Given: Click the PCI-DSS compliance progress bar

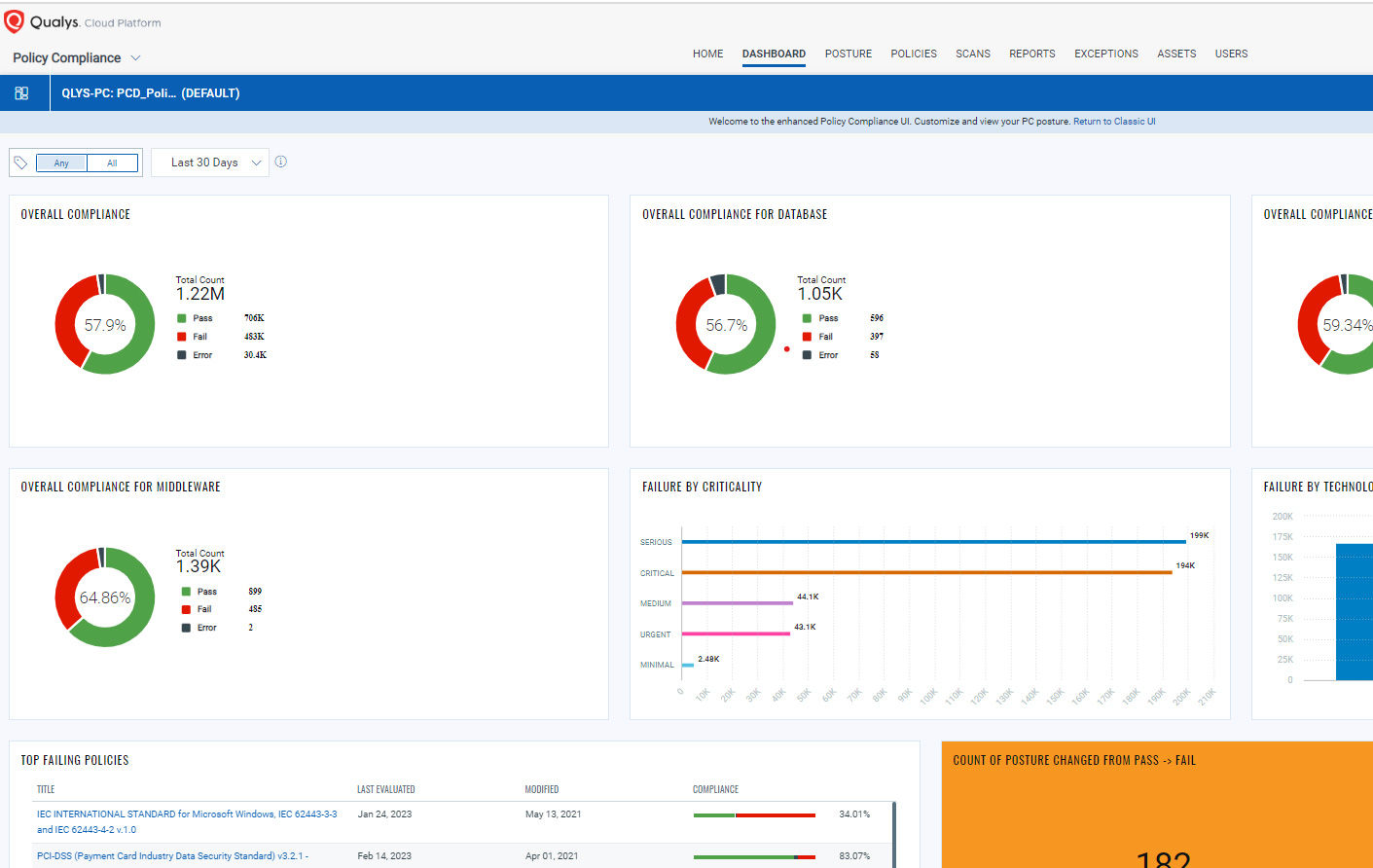Looking at the screenshot, I should click(754, 856).
